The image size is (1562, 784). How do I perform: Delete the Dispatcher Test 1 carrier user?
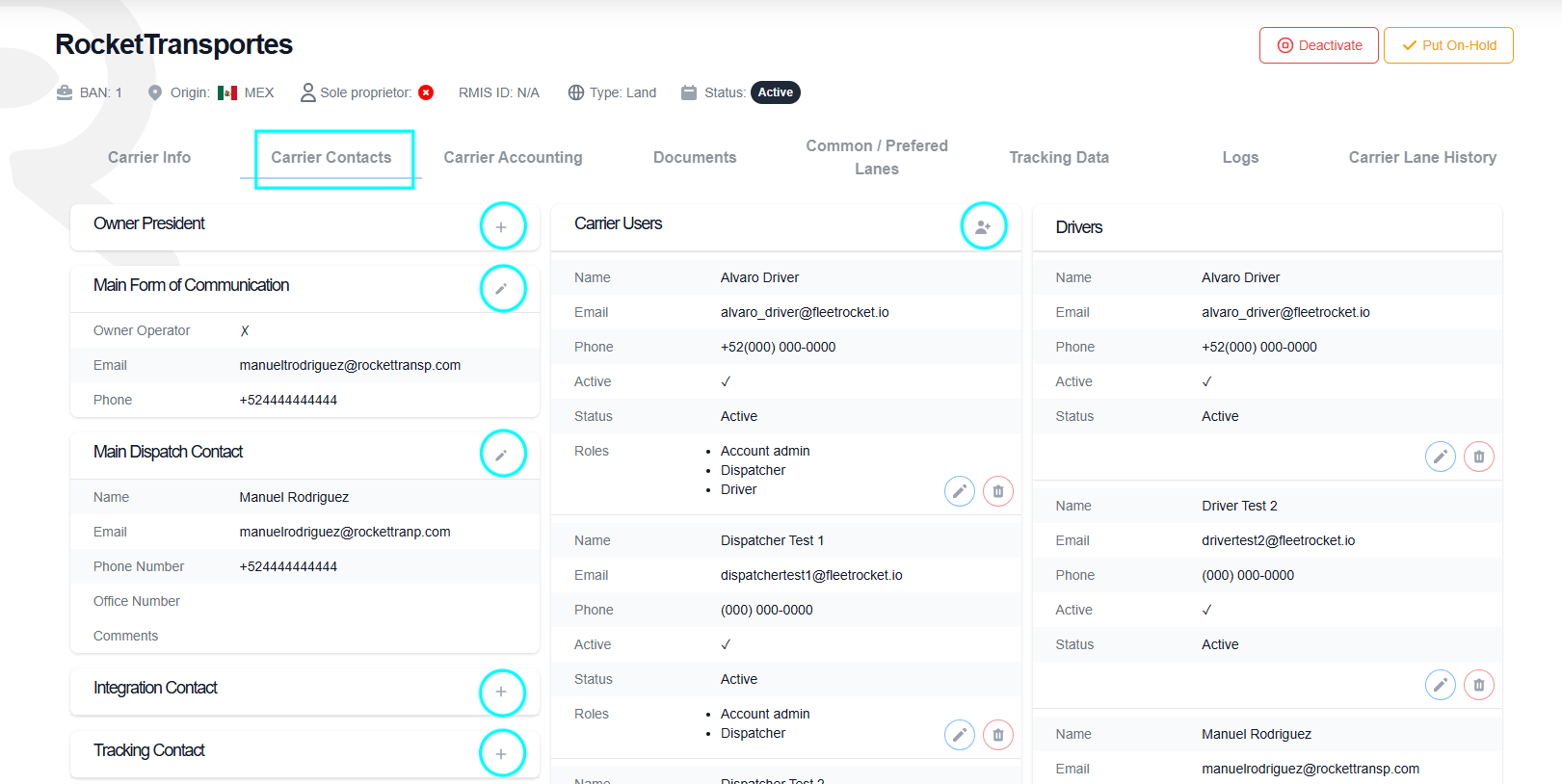click(x=998, y=735)
